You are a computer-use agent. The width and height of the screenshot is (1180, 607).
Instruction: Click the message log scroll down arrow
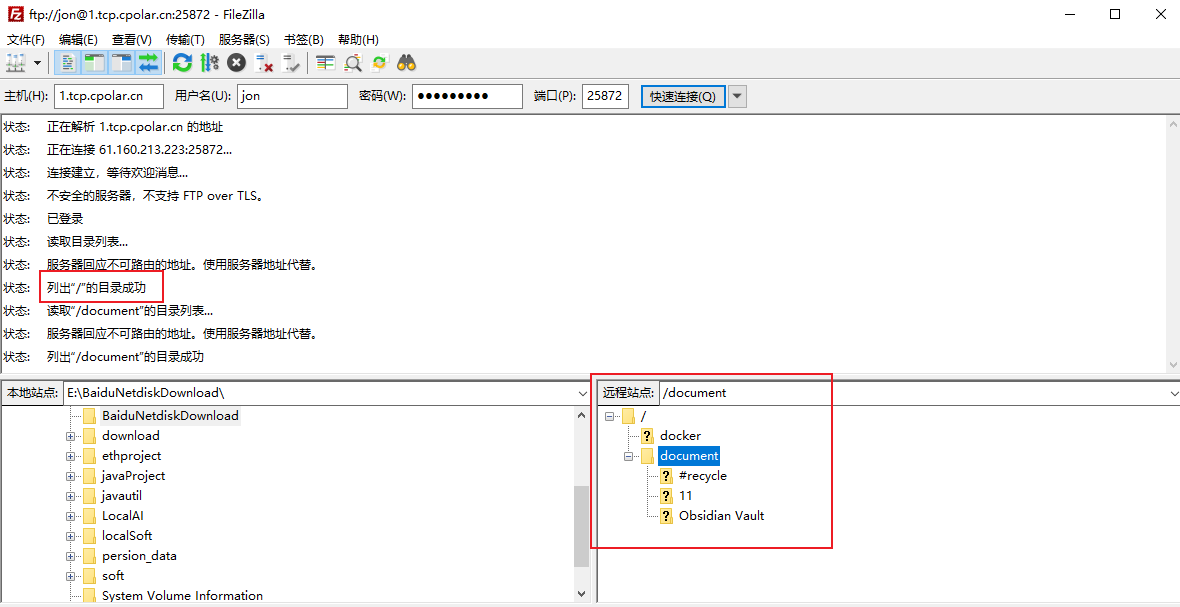click(1172, 364)
